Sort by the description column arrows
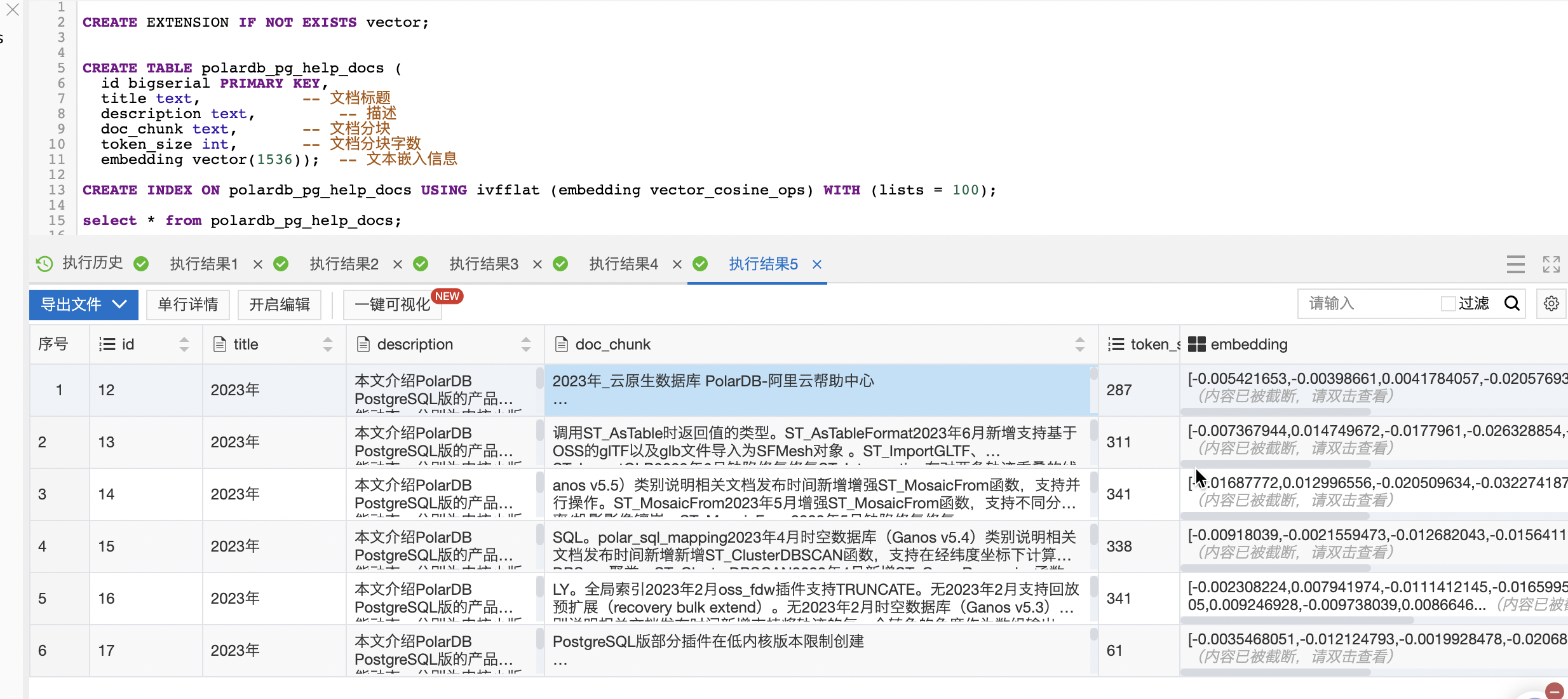This screenshot has width=1568, height=699. (x=525, y=344)
